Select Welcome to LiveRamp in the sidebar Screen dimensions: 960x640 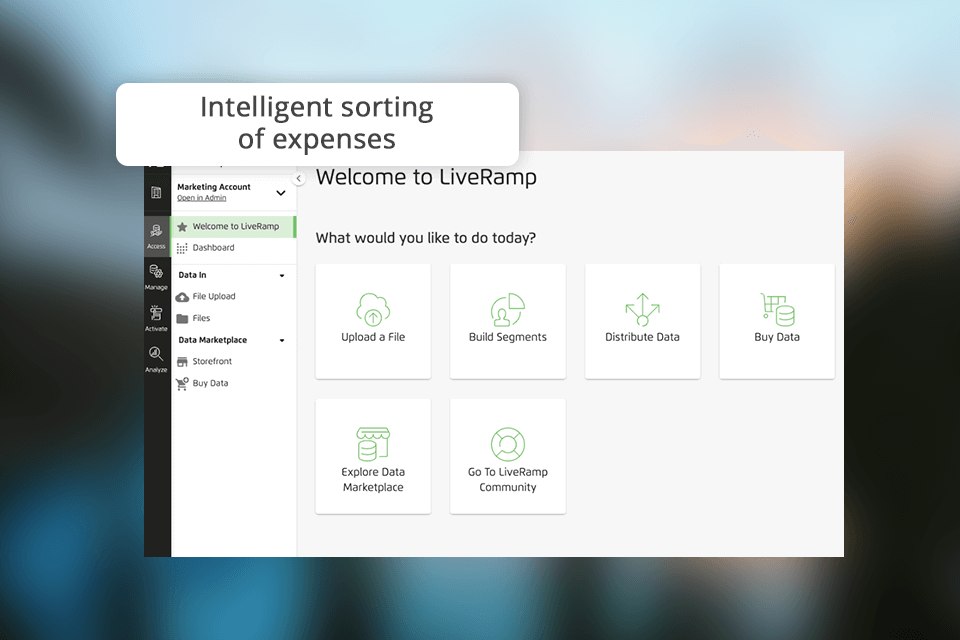click(x=233, y=227)
